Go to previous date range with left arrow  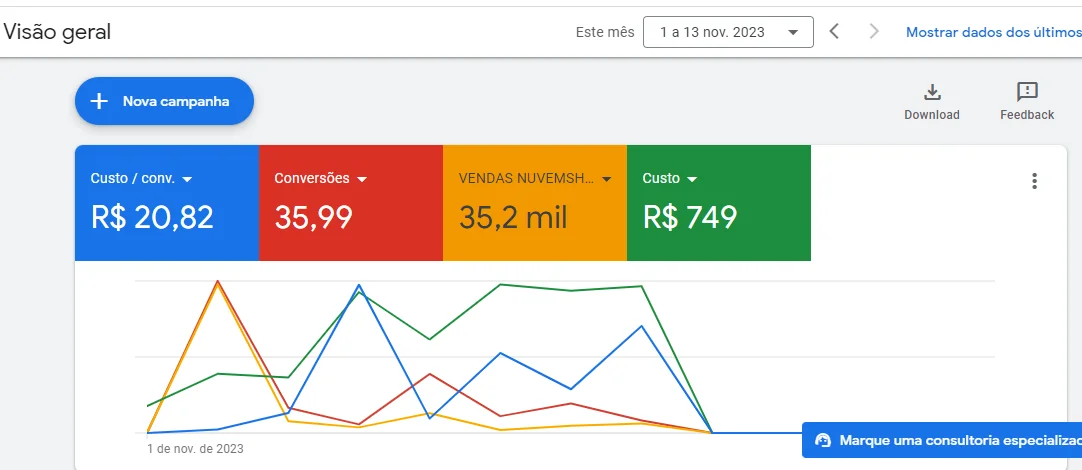[834, 32]
